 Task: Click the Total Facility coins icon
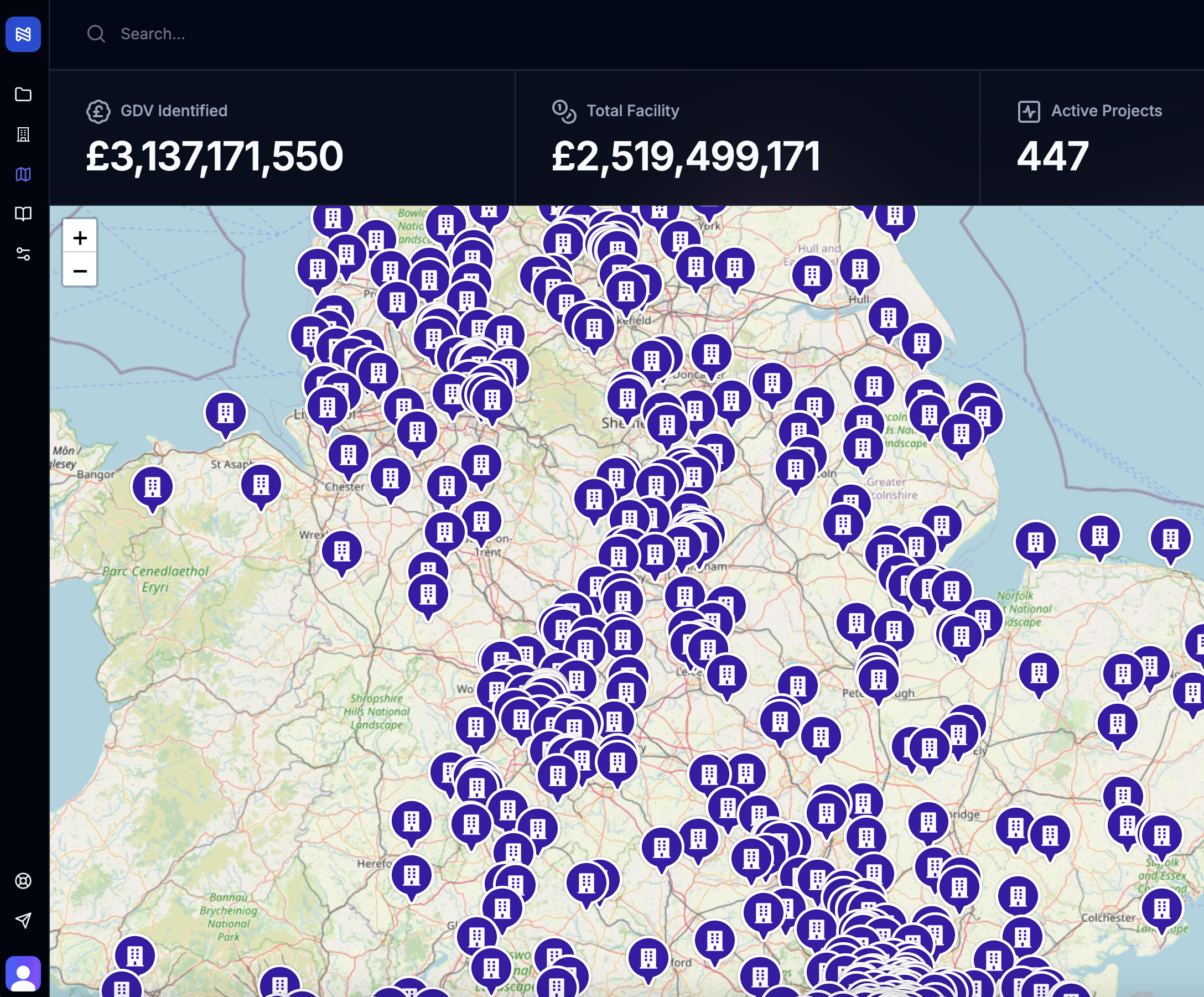click(564, 111)
